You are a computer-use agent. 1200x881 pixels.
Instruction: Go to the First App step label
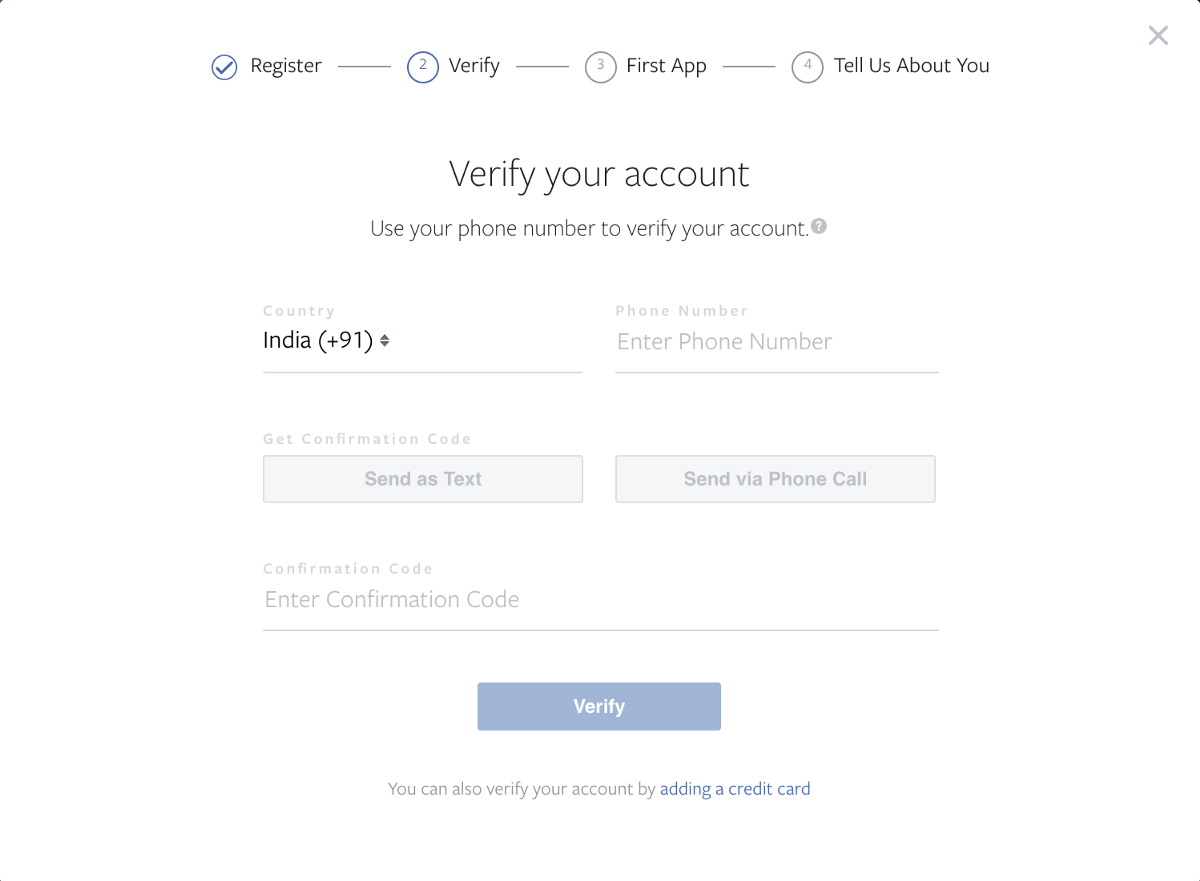(666, 66)
